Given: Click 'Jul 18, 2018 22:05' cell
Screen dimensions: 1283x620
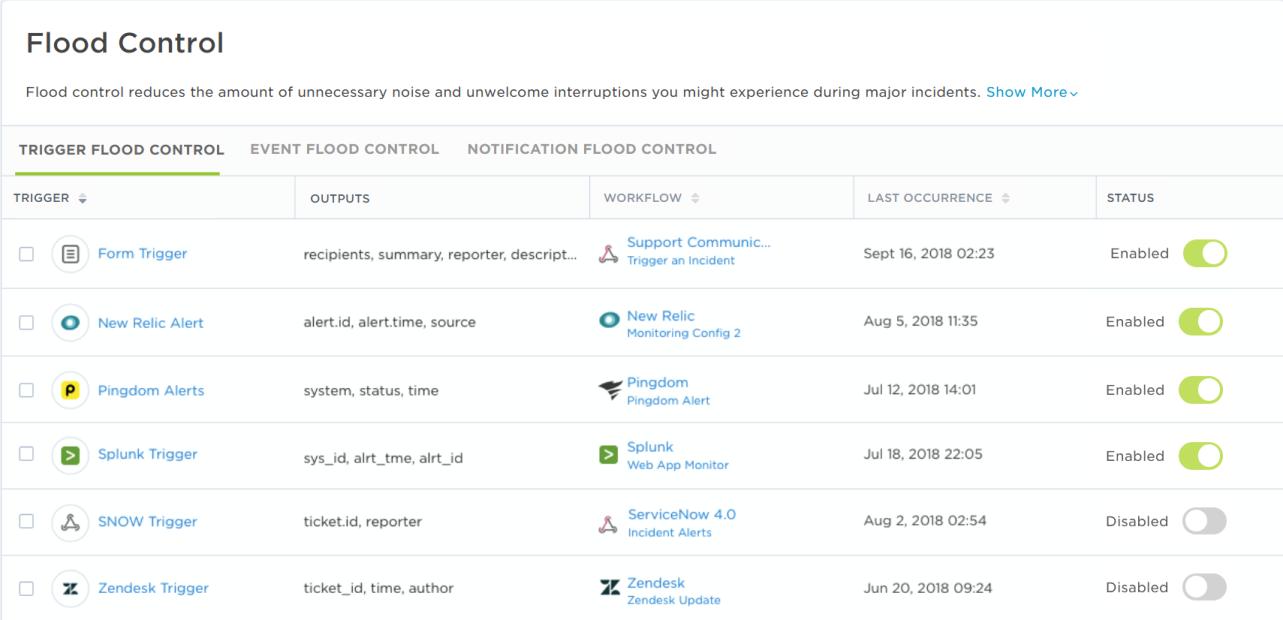Looking at the screenshot, I should pyautogui.click(x=923, y=454).
